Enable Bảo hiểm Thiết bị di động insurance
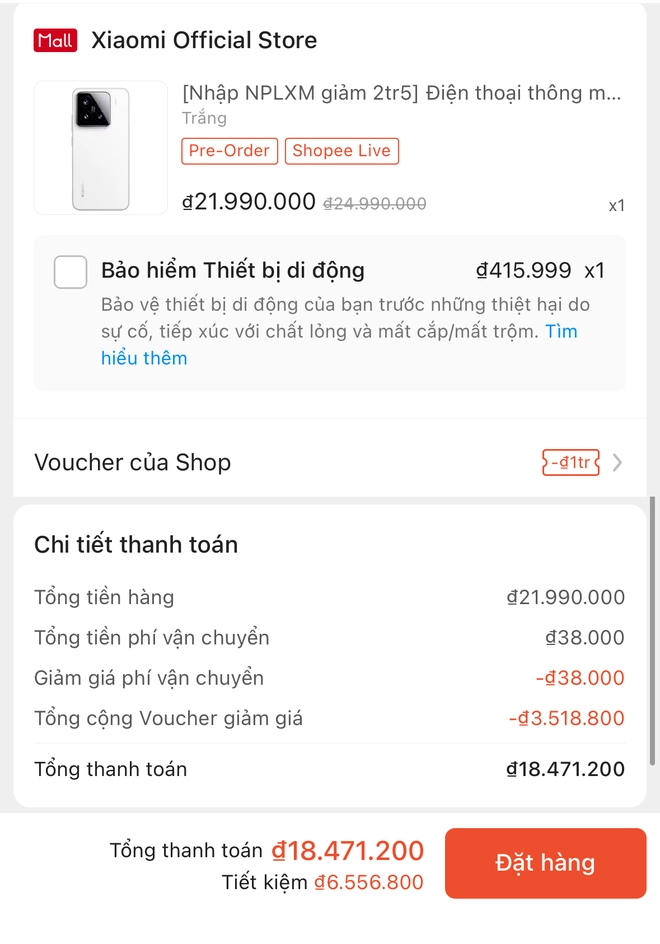 (70, 271)
